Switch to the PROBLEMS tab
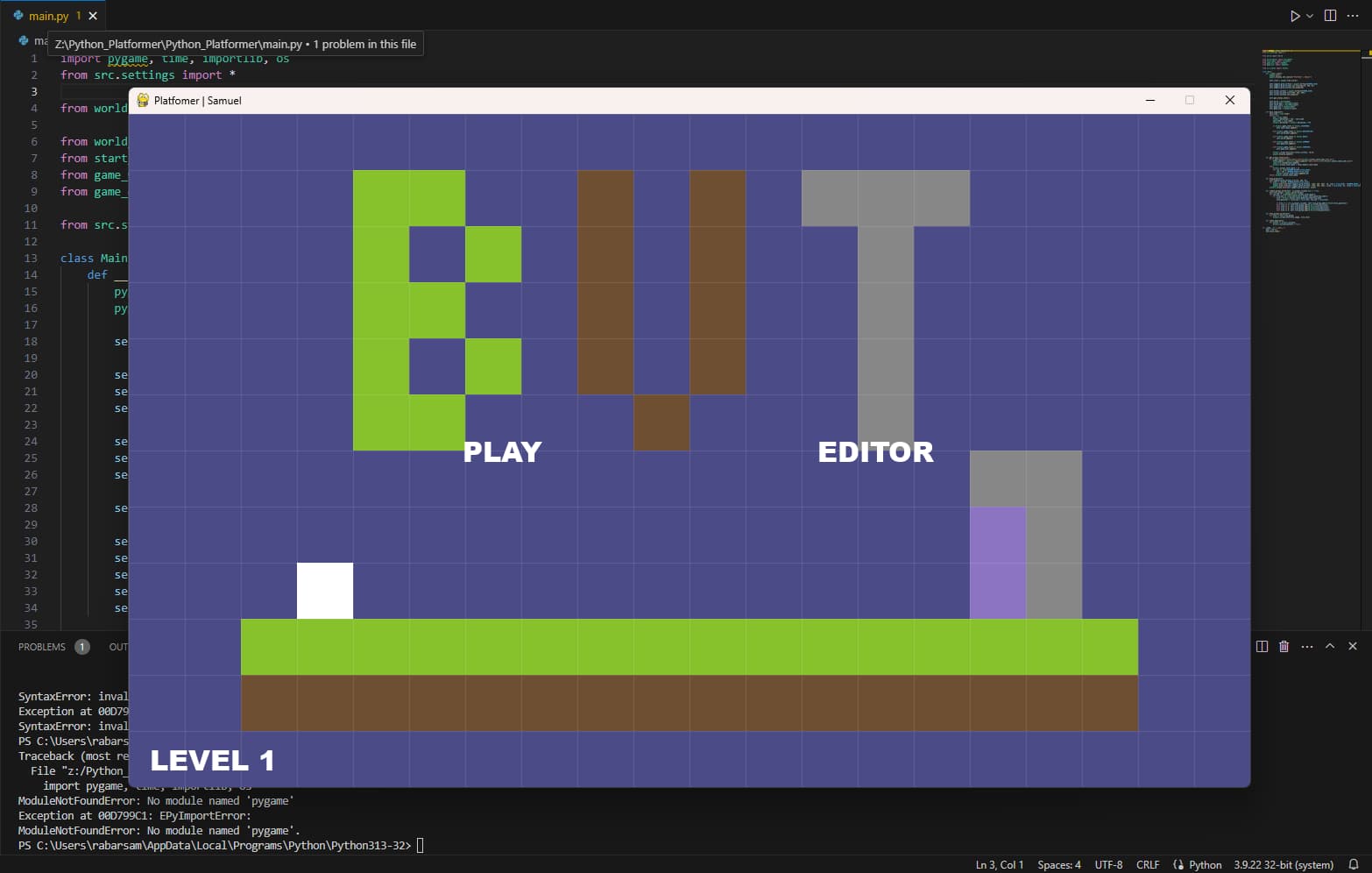This screenshot has width=1372, height=873. point(42,646)
